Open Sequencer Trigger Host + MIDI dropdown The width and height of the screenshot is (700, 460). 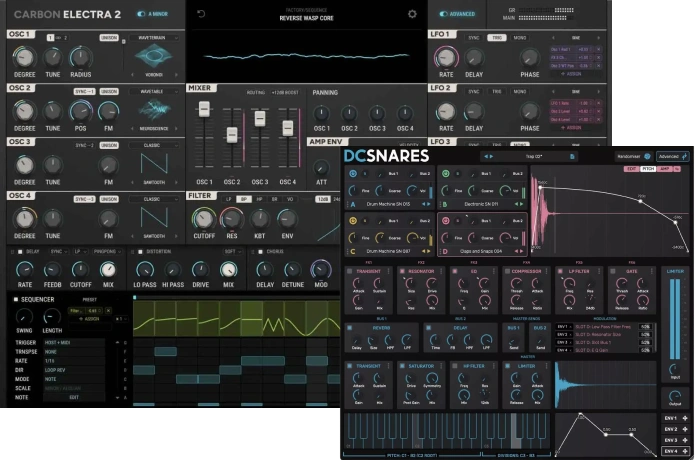[x=74, y=343]
